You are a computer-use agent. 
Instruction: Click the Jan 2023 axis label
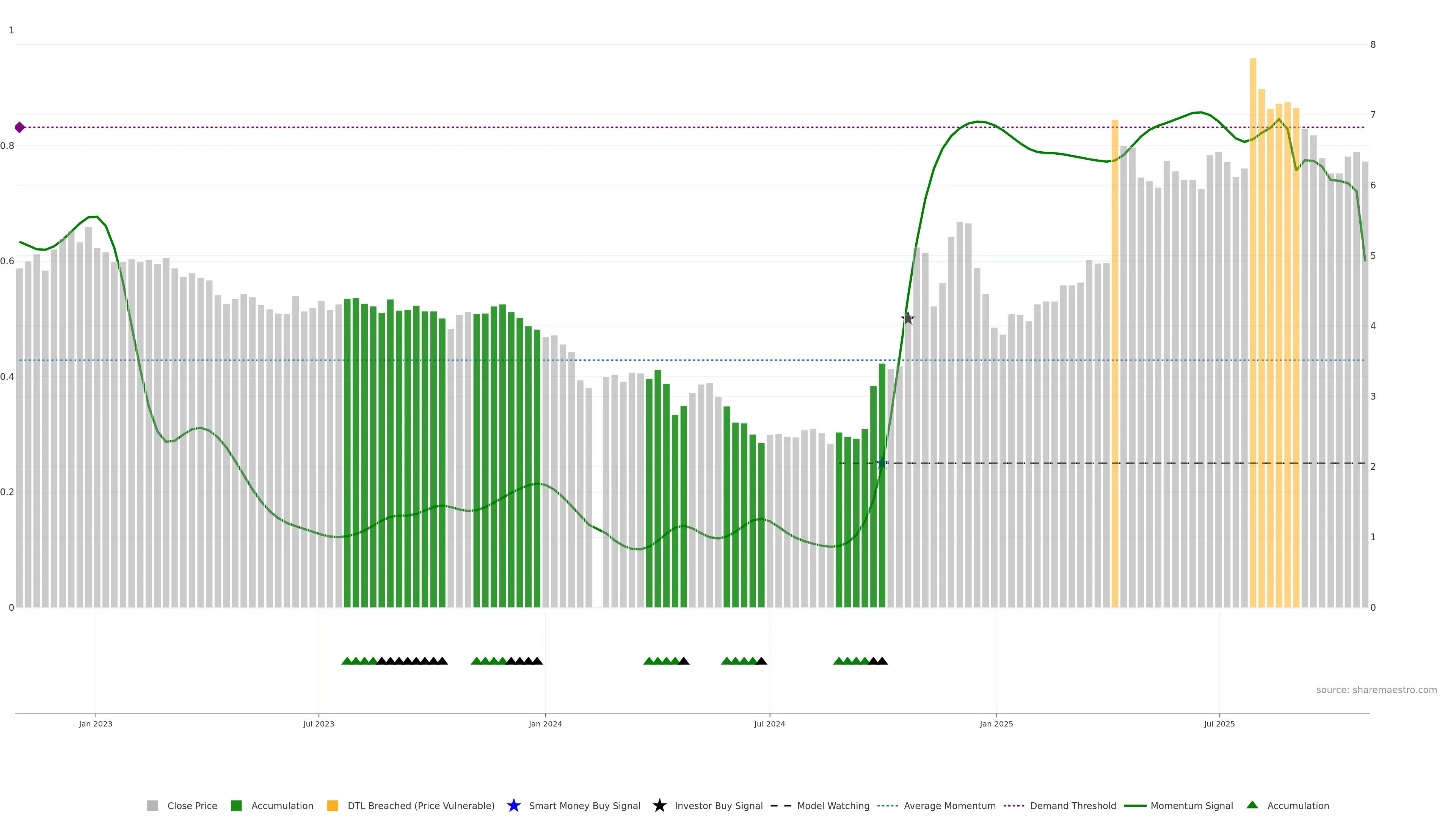[96, 723]
